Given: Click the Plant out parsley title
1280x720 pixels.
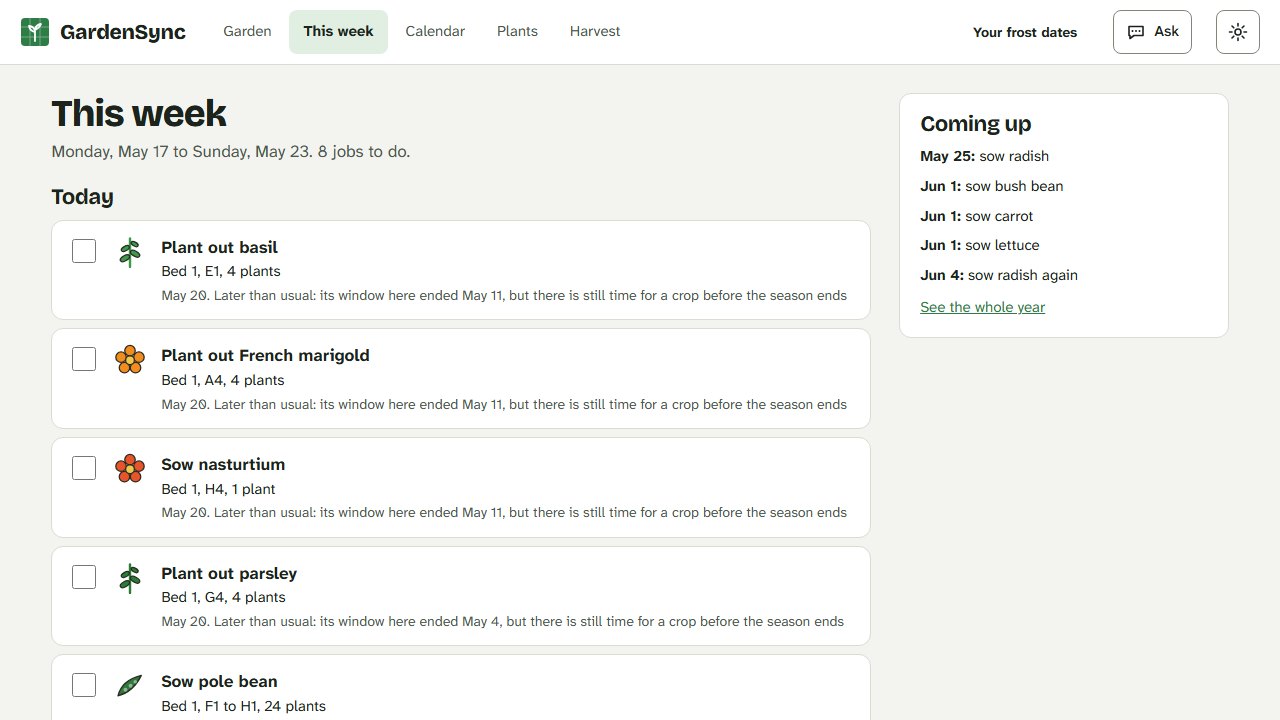Looking at the screenshot, I should click(x=229, y=573).
